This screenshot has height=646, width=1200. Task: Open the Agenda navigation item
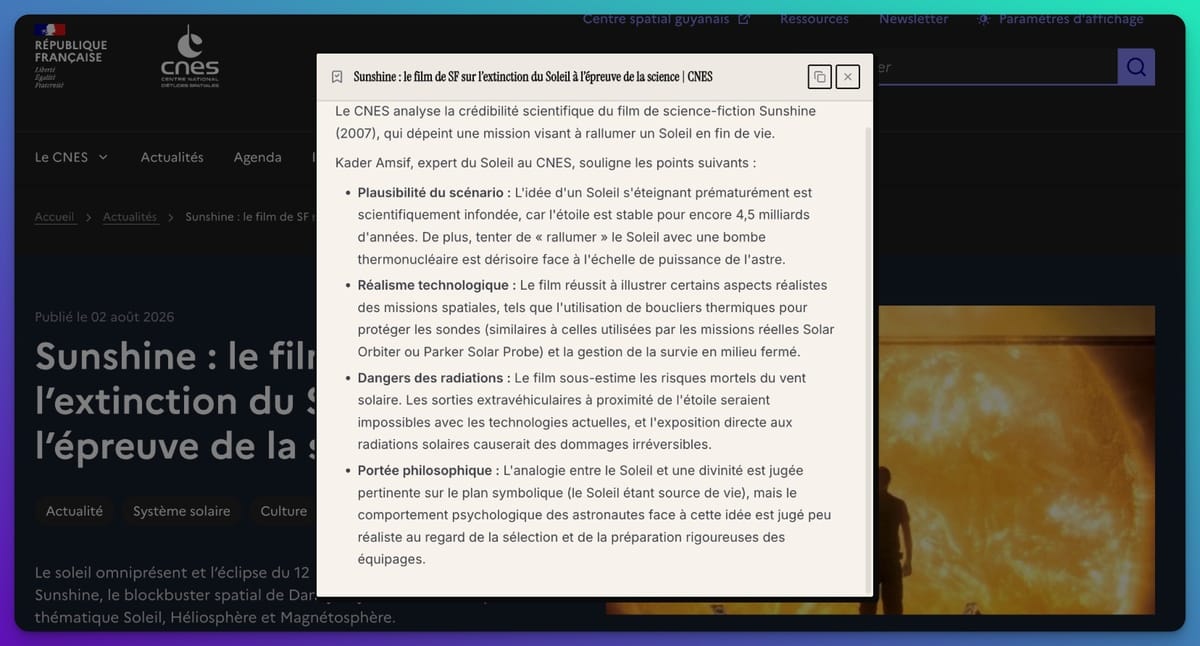(258, 157)
